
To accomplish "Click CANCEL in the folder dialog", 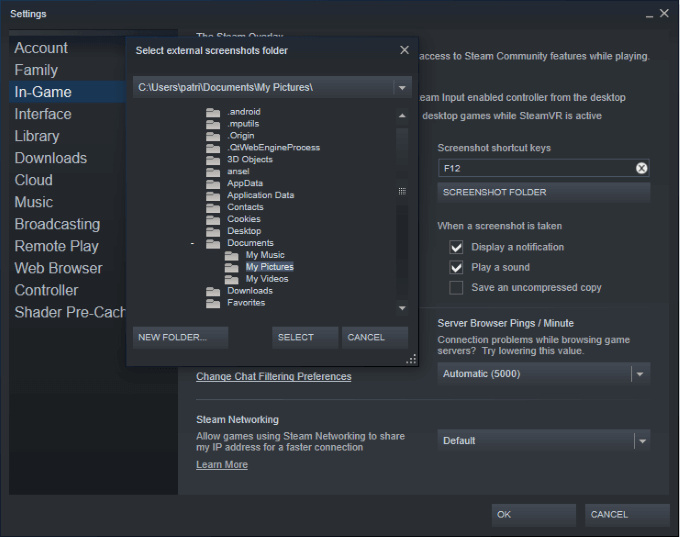I will pyautogui.click(x=375, y=337).
